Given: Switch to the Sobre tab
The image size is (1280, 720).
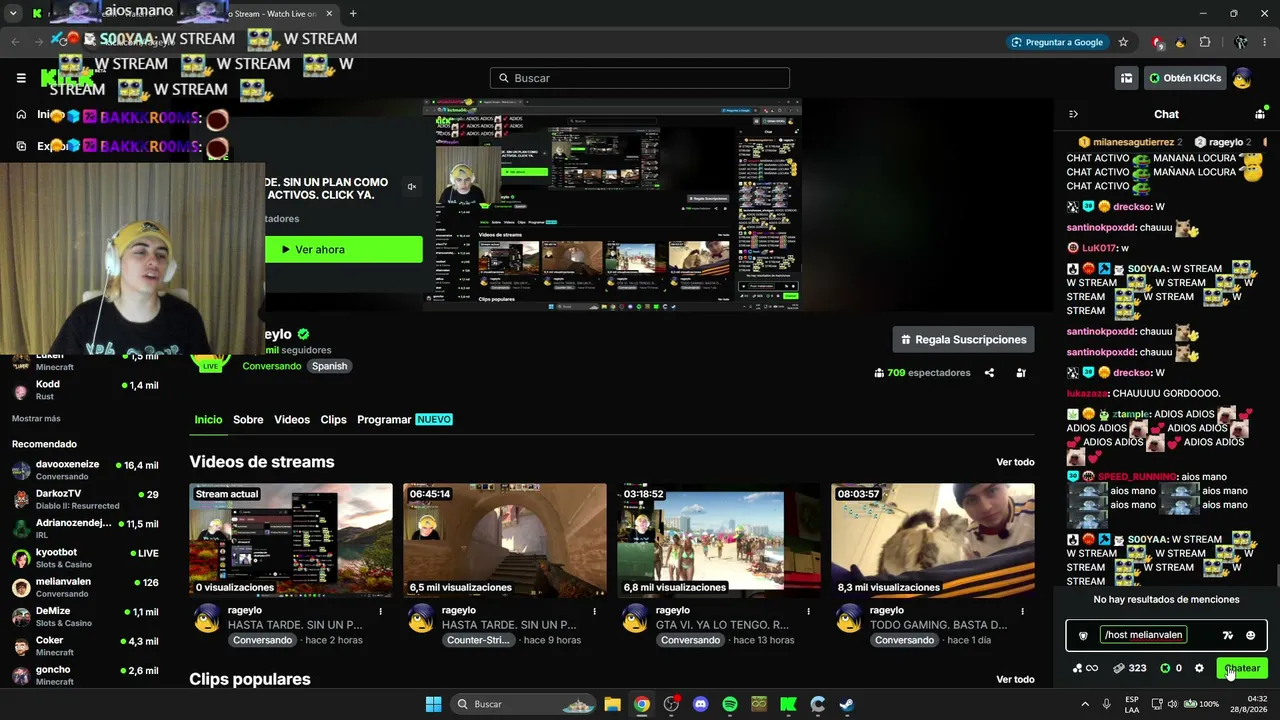Looking at the screenshot, I should [248, 420].
